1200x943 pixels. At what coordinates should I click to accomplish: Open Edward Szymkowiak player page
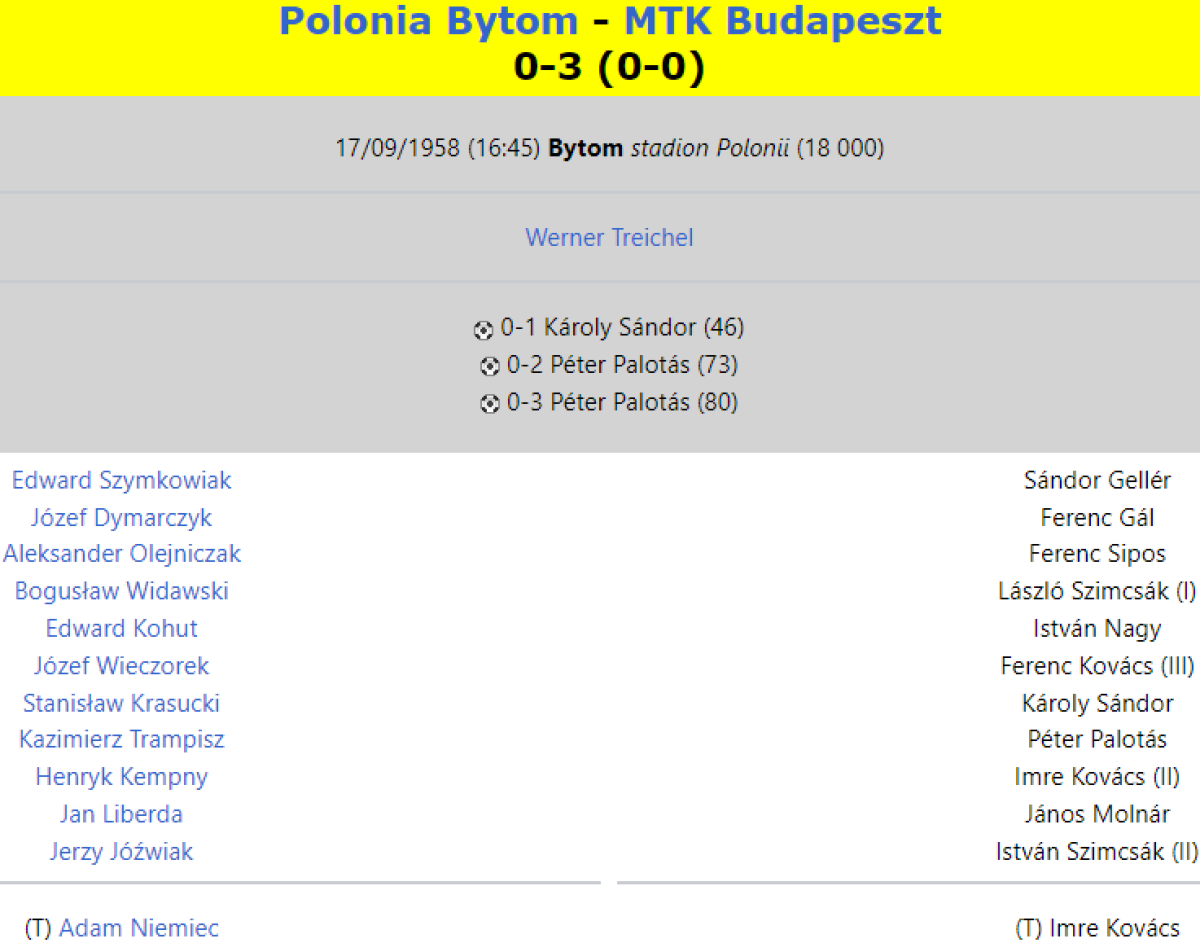[x=121, y=481]
